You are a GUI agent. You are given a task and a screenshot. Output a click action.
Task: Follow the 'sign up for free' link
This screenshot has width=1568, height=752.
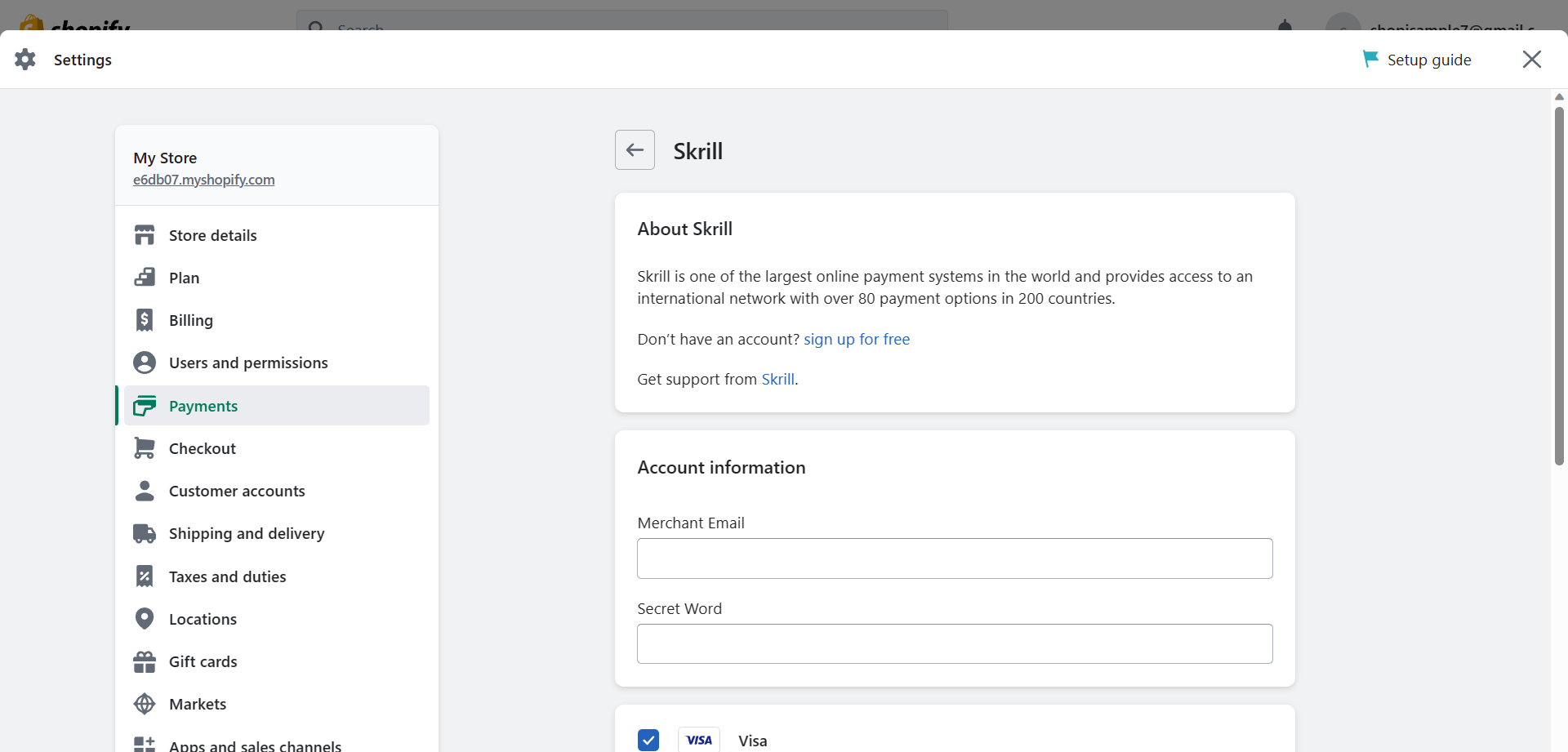[857, 339]
